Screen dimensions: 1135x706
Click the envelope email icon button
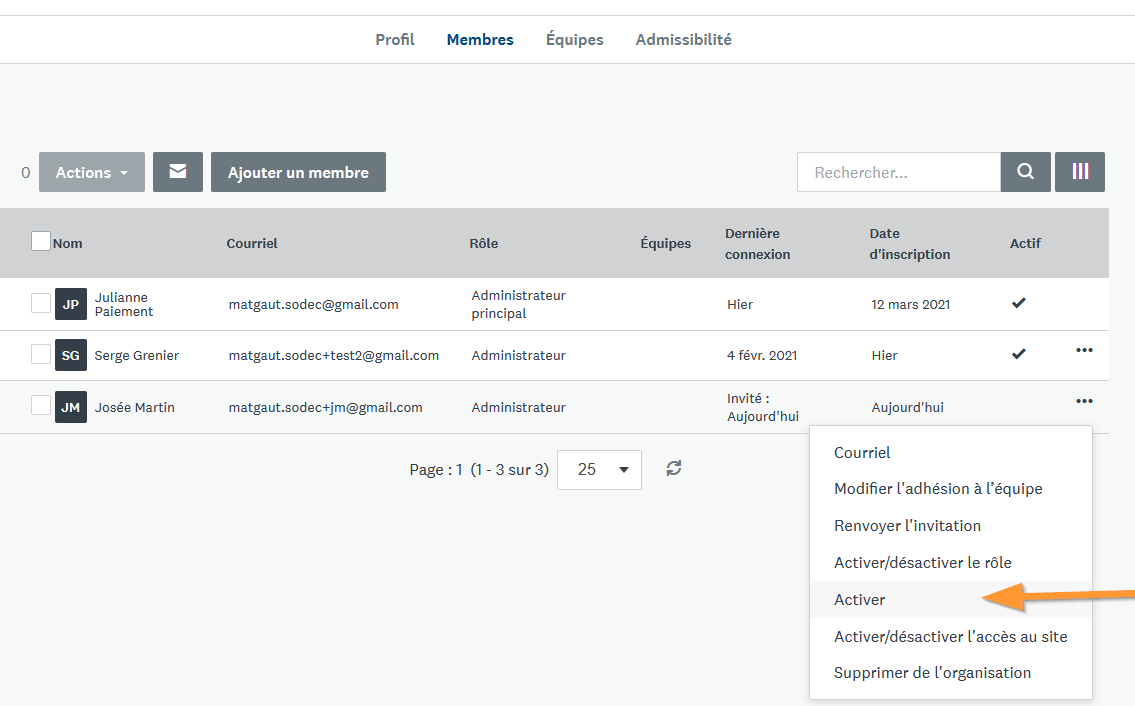coord(178,172)
